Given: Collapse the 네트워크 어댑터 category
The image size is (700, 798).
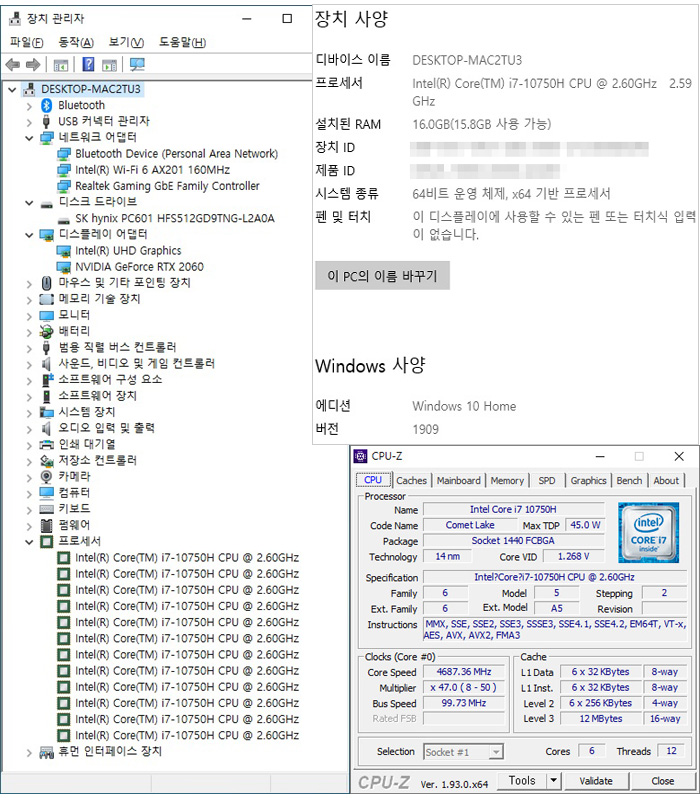Looking at the screenshot, I should (29, 138).
